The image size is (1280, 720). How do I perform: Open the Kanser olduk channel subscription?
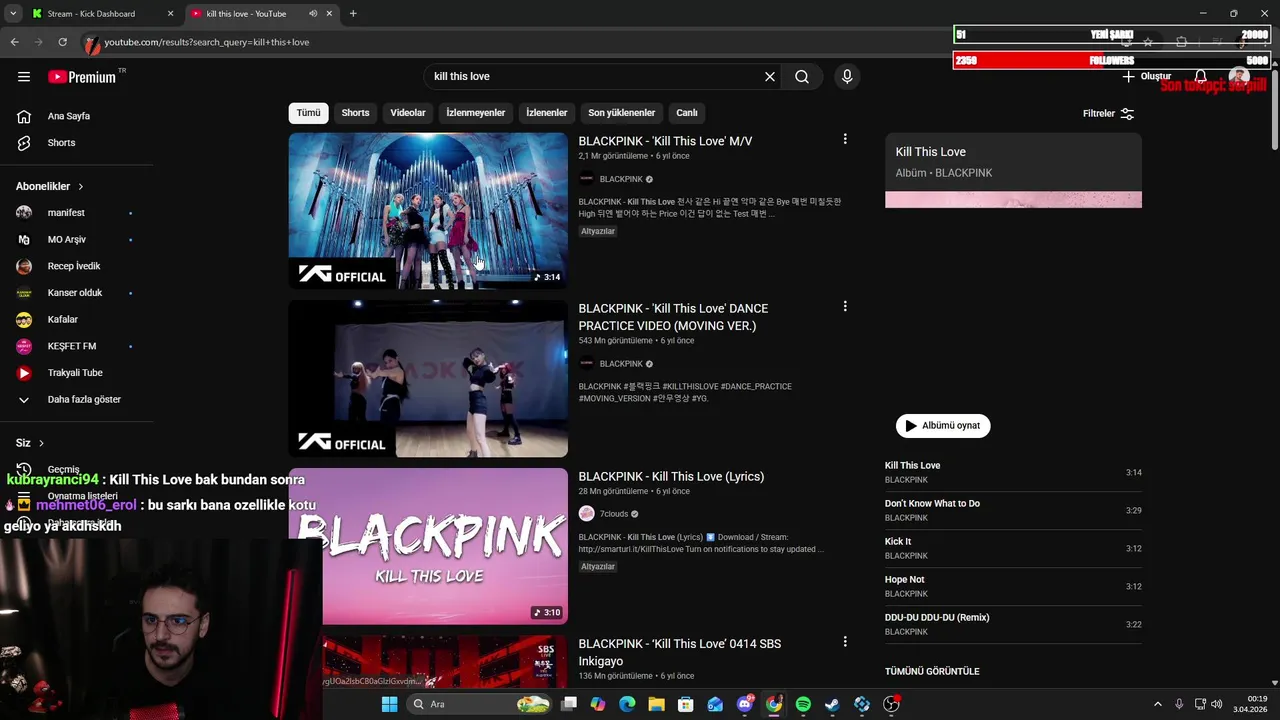[x=75, y=293]
